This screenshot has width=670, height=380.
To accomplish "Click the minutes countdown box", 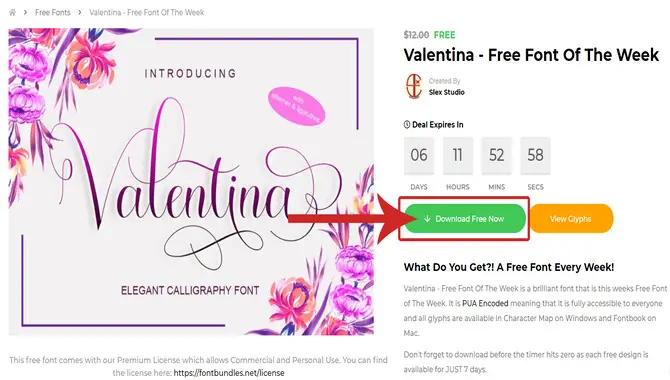I will click(x=497, y=155).
